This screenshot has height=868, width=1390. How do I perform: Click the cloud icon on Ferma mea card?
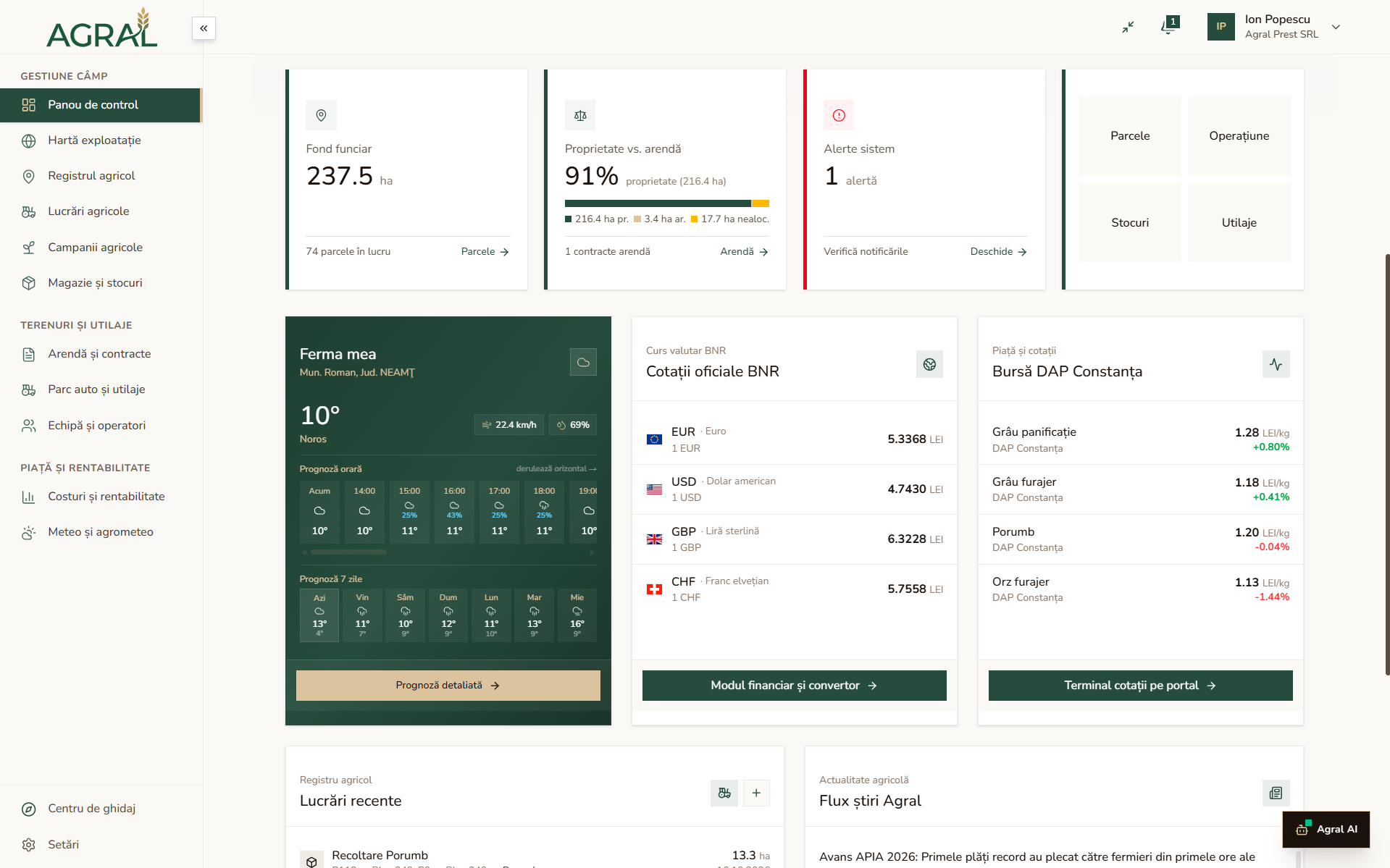[583, 362]
